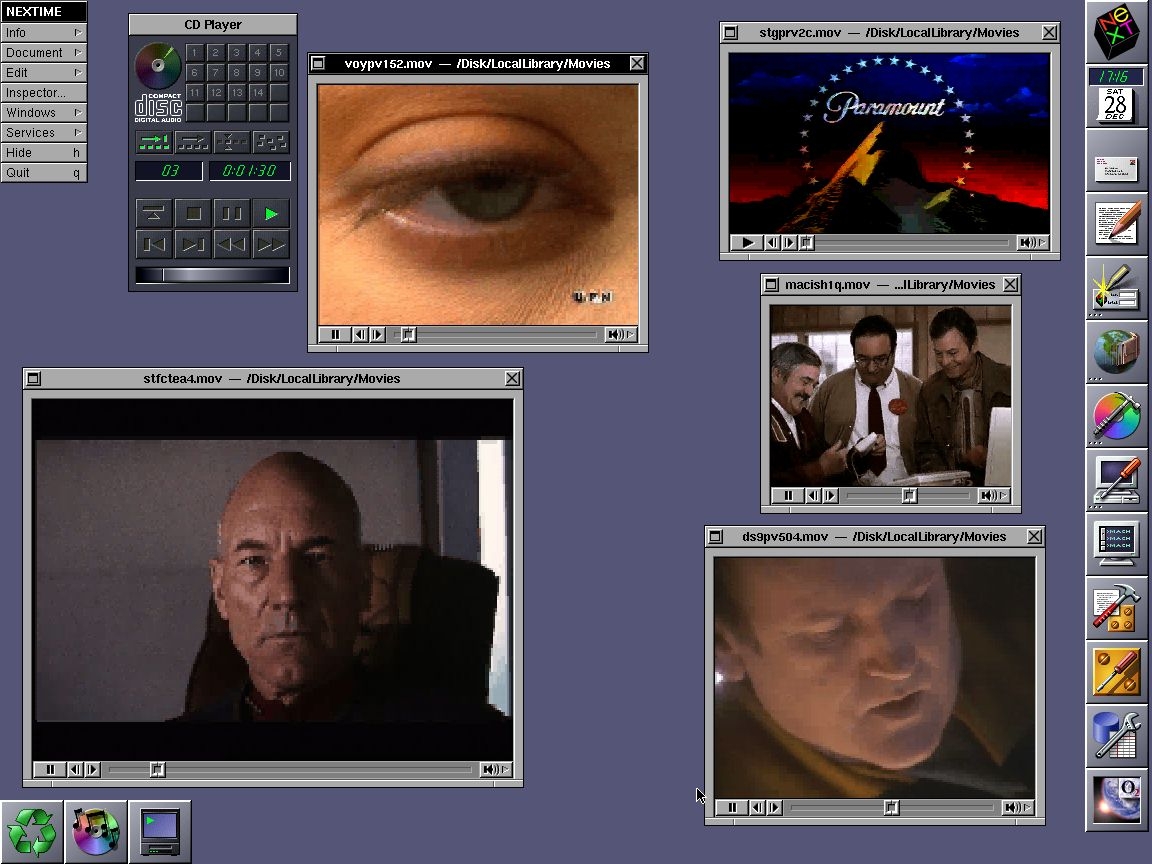This screenshot has width=1152, height=864.
Task: Pause the voypv152.mov movie
Action: coord(335,335)
